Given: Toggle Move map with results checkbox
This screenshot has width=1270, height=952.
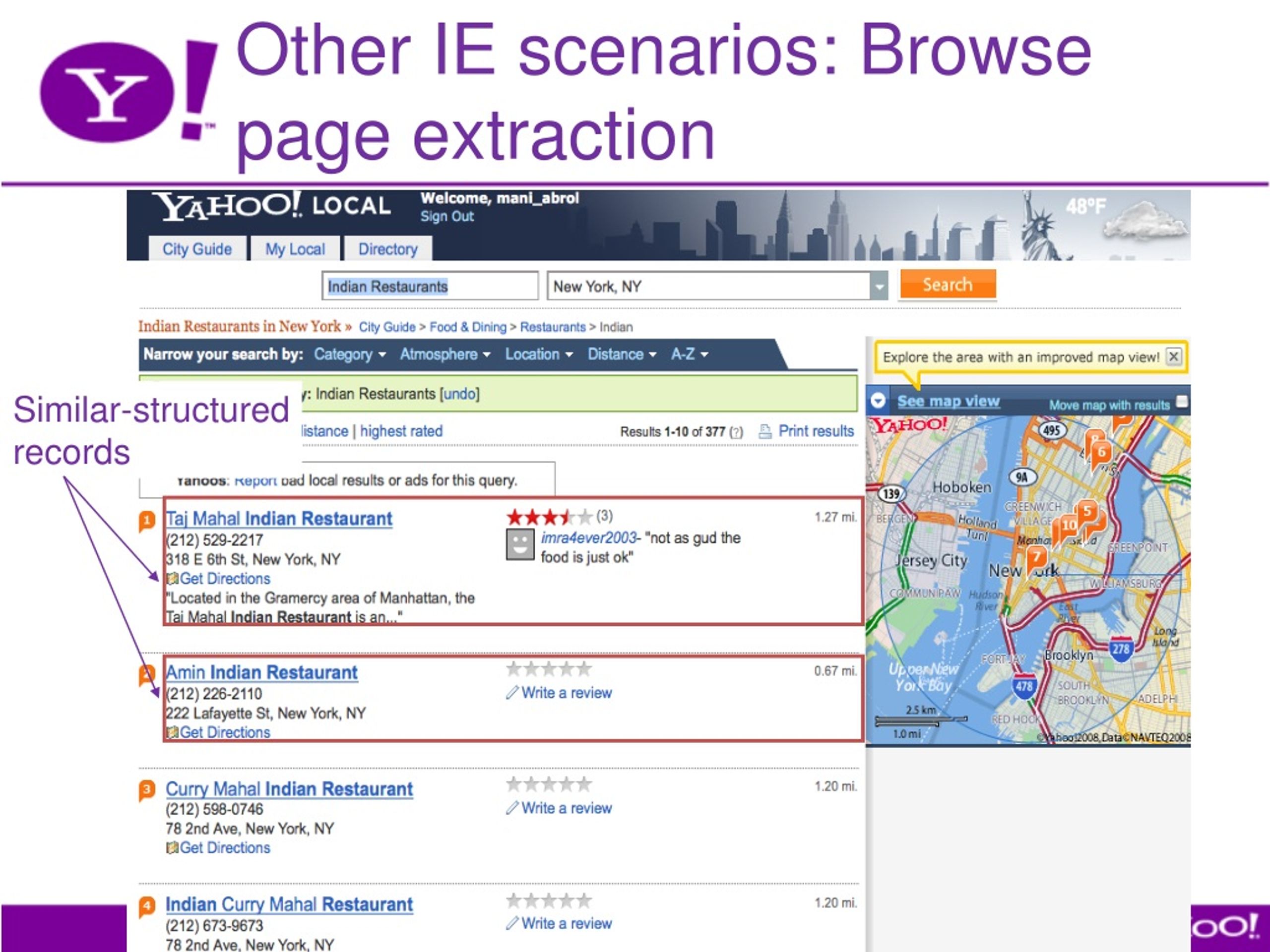Looking at the screenshot, I should point(1182,402).
